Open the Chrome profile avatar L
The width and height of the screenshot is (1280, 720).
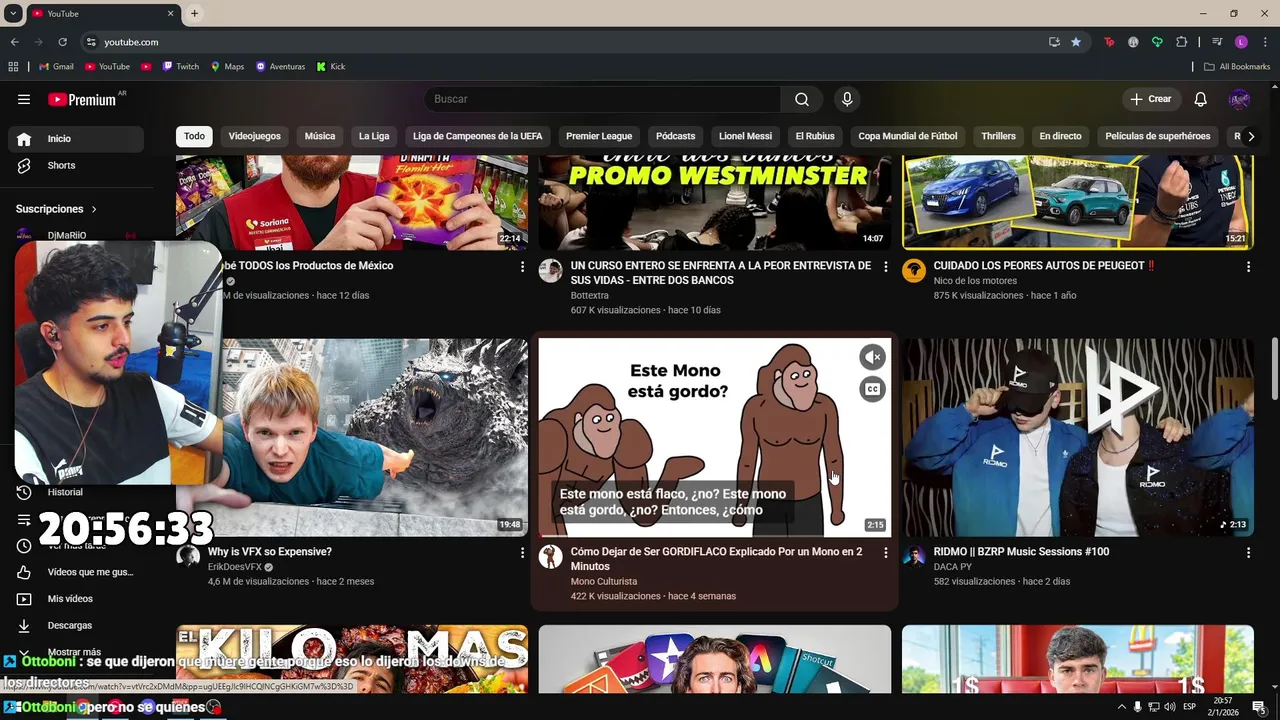[x=1241, y=42]
